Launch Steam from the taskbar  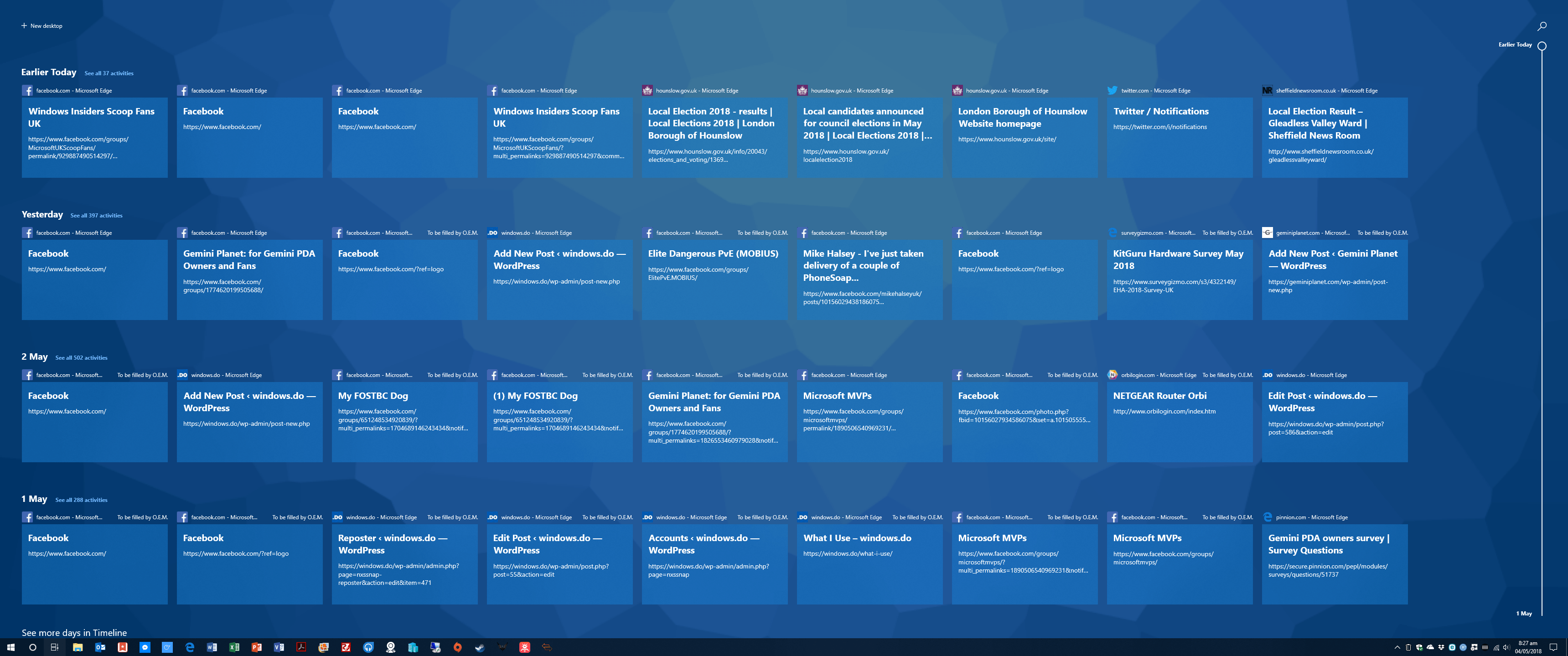[x=480, y=647]
